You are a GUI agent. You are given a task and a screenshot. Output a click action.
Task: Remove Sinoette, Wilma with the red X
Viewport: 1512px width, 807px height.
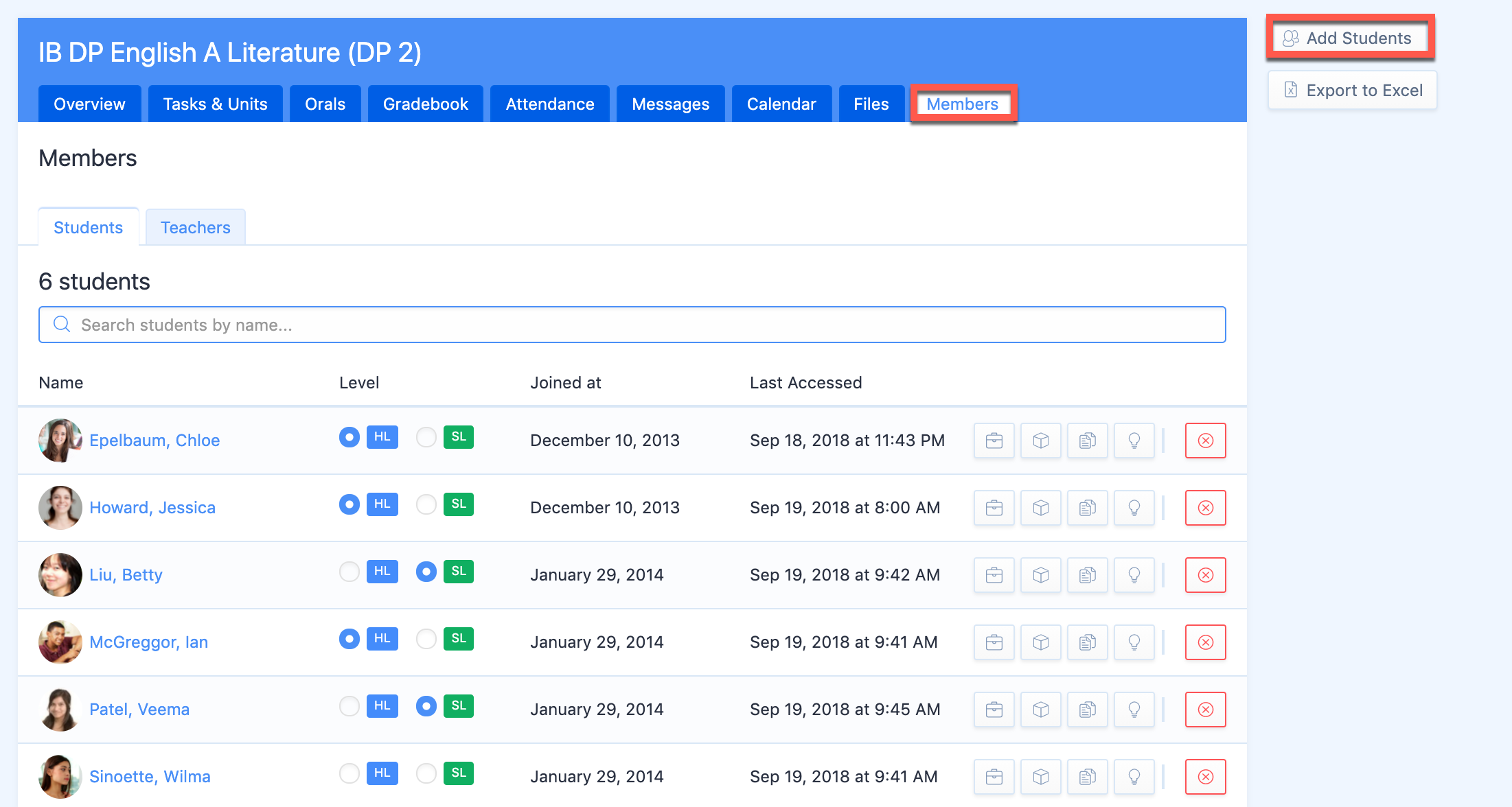pyautogui.click(x=1205, y=777)
